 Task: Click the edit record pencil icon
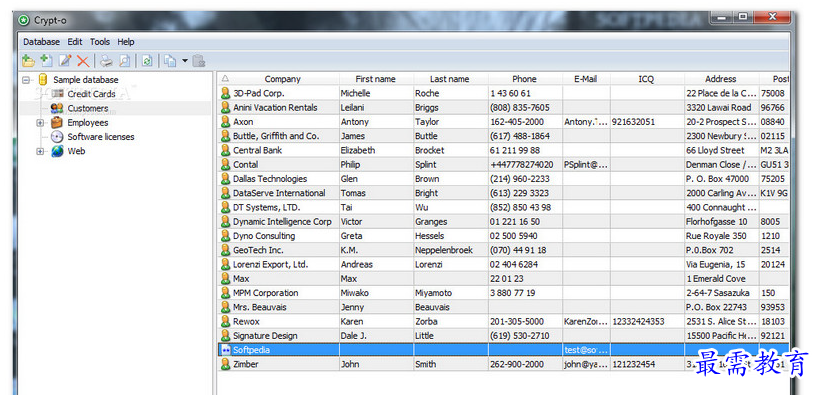[65, 61]
